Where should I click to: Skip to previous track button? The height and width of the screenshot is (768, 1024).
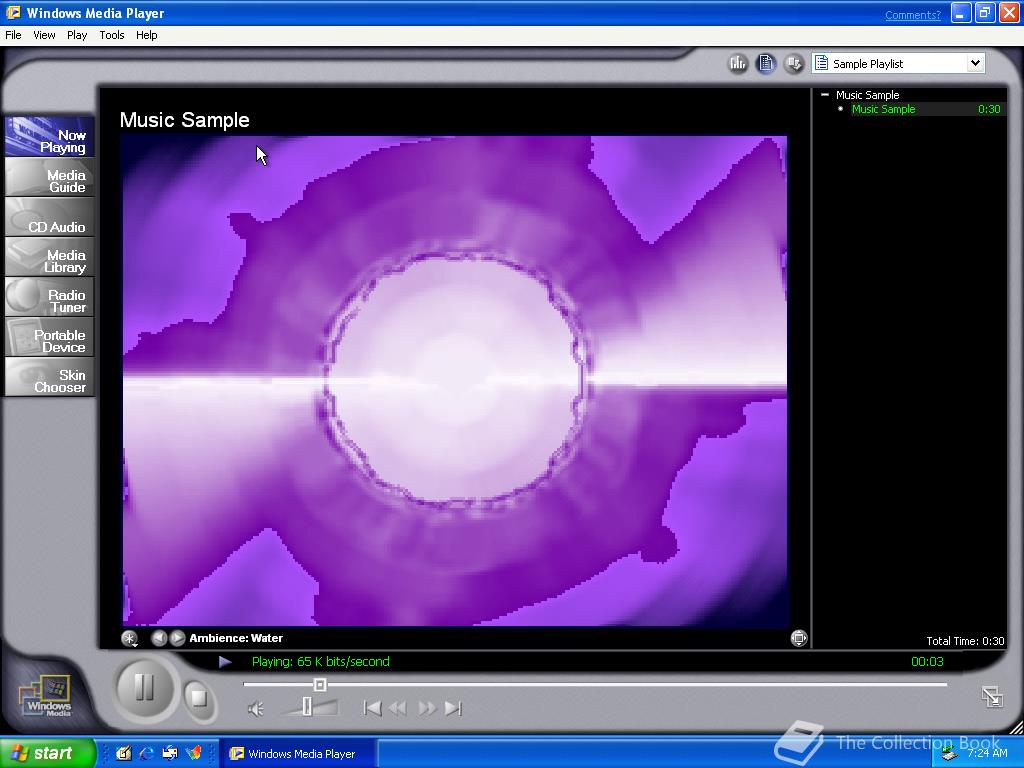click(x=372, y=709)
